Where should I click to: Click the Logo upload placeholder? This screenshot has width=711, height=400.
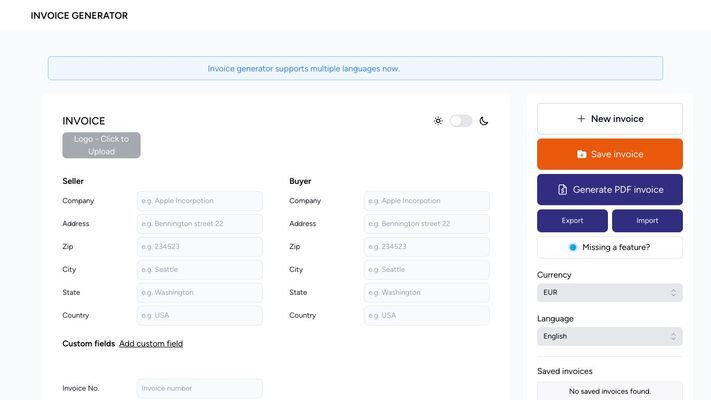tap(101, 145)
